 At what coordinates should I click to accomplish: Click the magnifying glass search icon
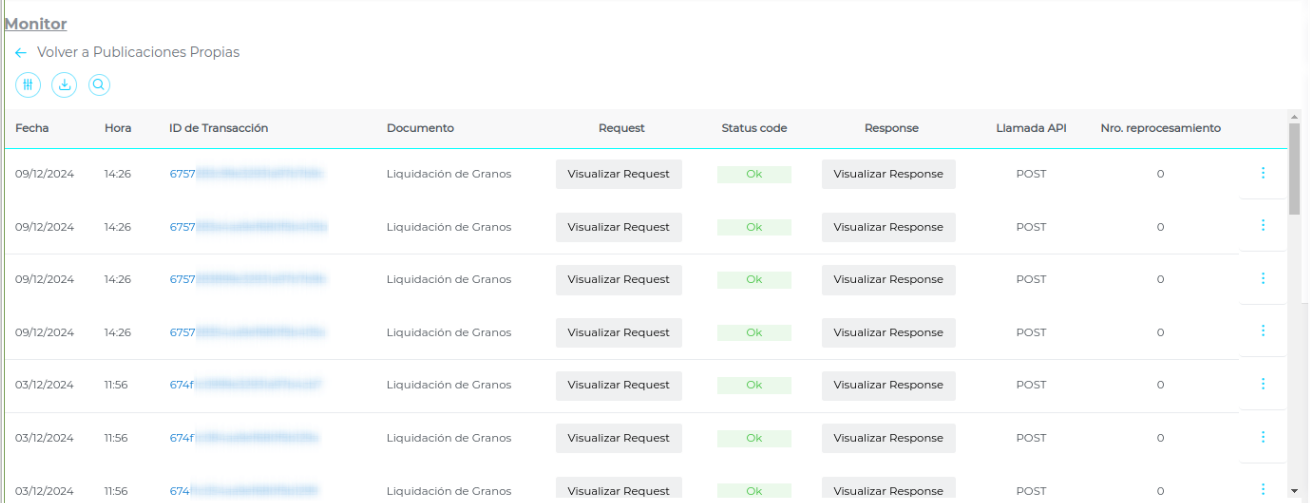click(99, 85)
